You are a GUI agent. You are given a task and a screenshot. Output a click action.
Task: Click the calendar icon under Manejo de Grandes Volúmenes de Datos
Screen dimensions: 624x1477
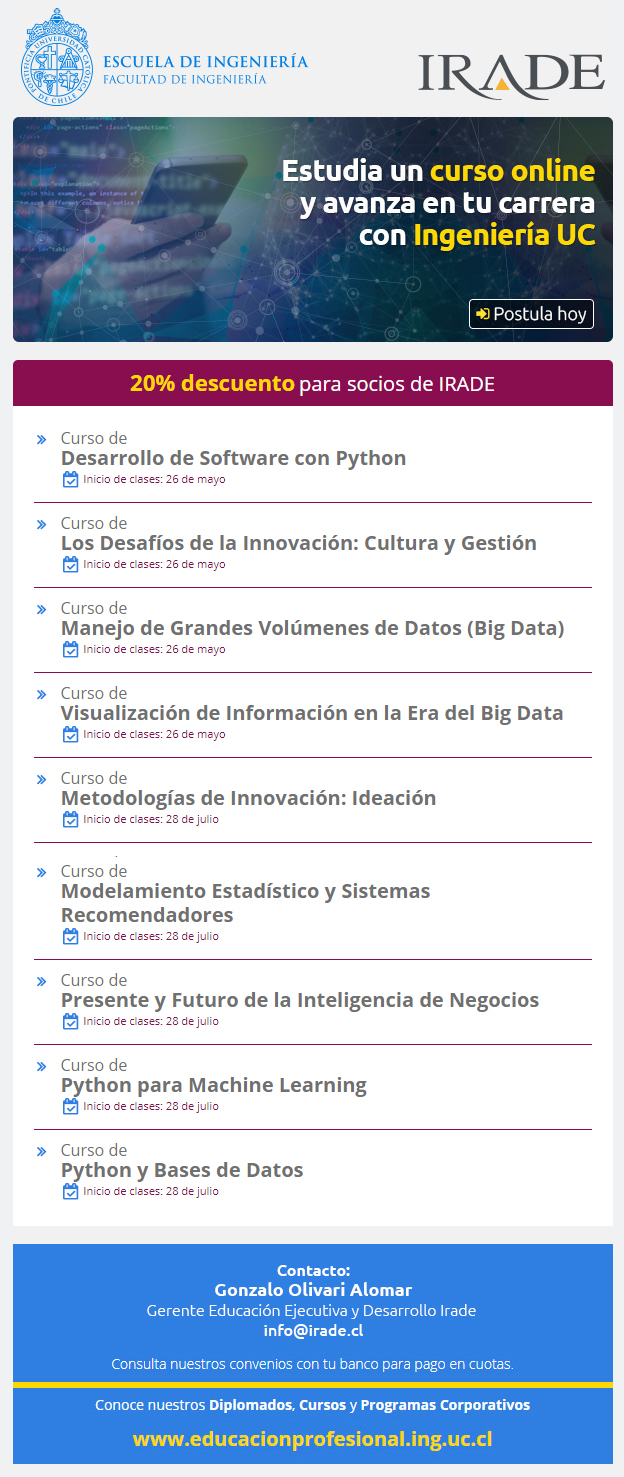point(71,649)
